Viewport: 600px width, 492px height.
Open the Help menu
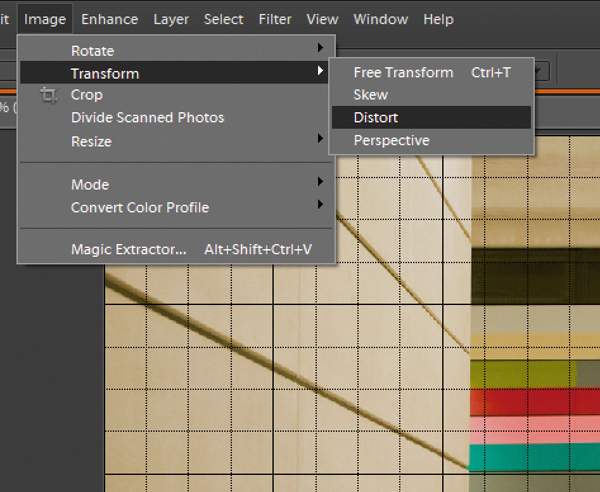(x=439, y=19)
